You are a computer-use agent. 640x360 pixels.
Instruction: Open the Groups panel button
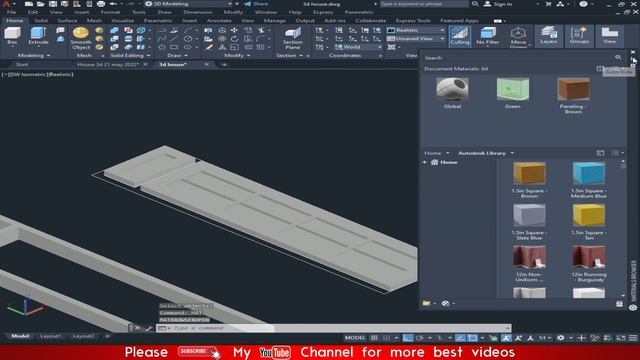(x=579, y=36)
